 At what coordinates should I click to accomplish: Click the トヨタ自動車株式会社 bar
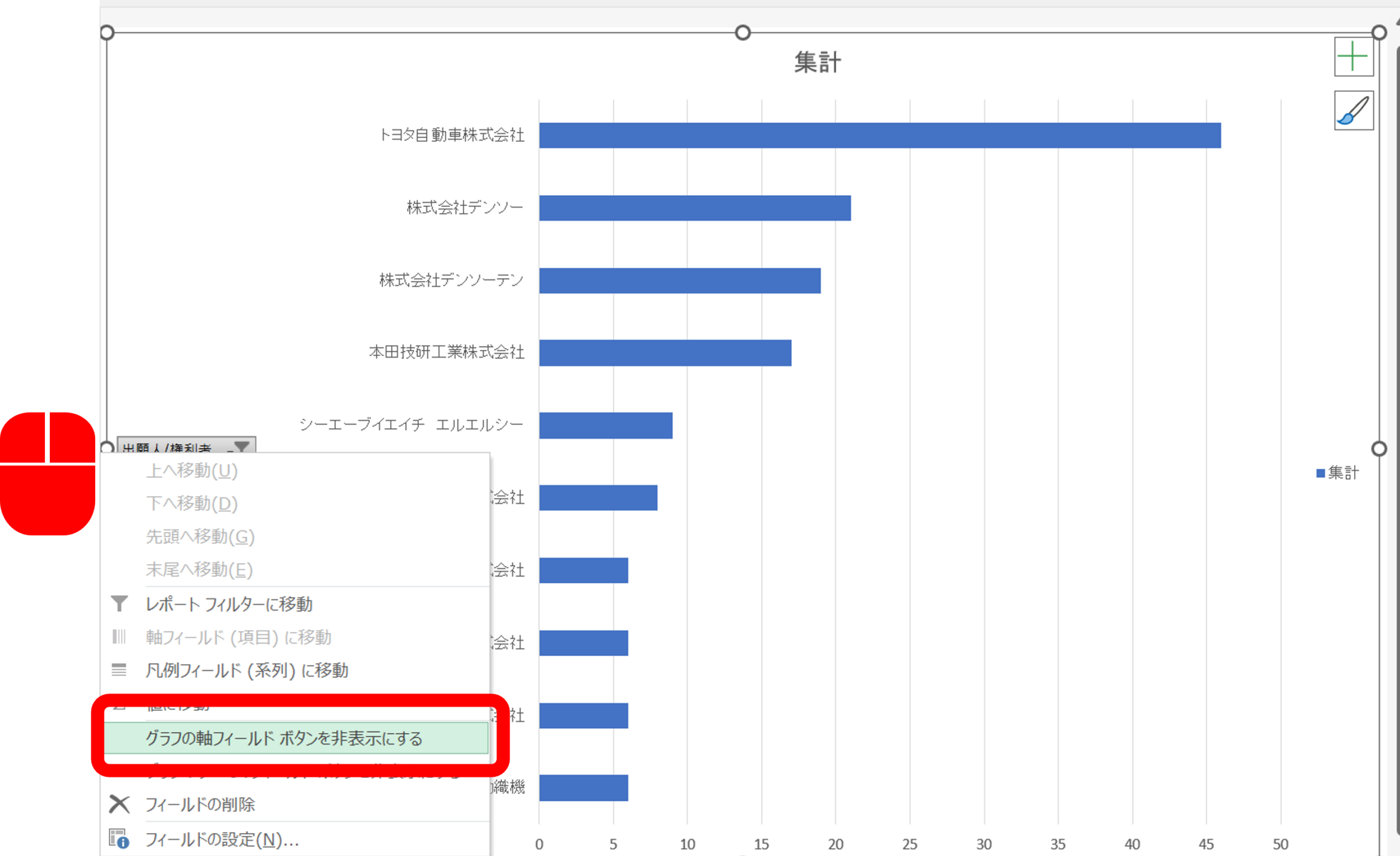click(879, 135)
